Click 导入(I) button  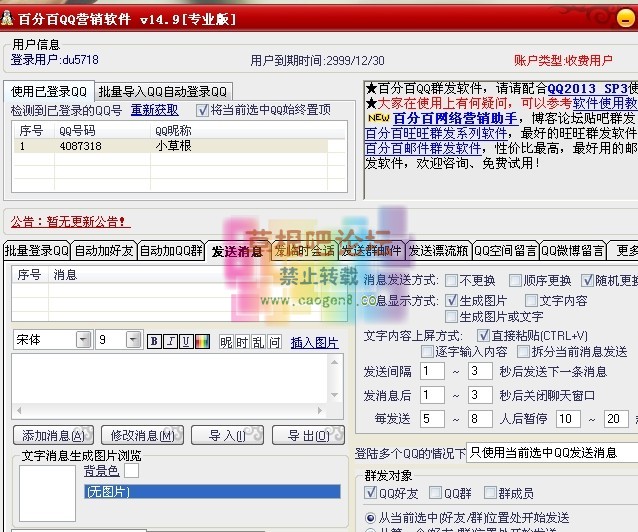point(227,436)
